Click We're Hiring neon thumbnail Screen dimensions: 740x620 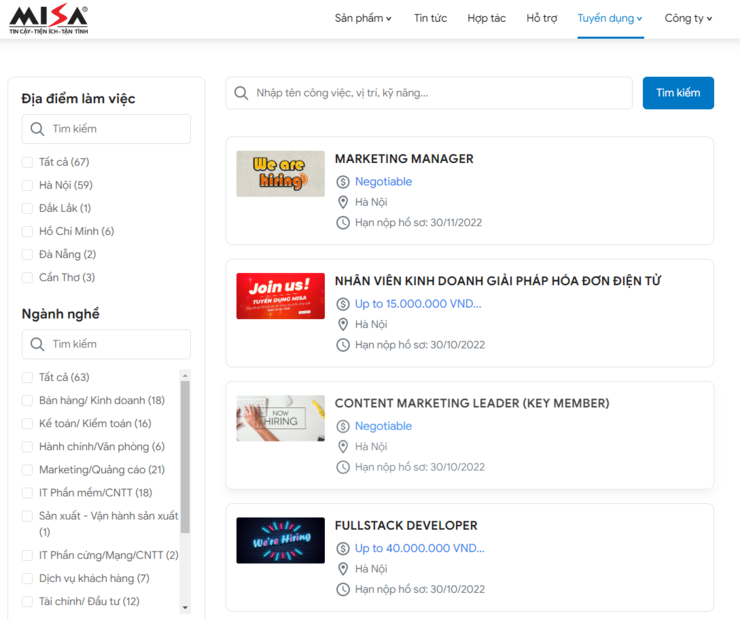[x=280, y=540]
